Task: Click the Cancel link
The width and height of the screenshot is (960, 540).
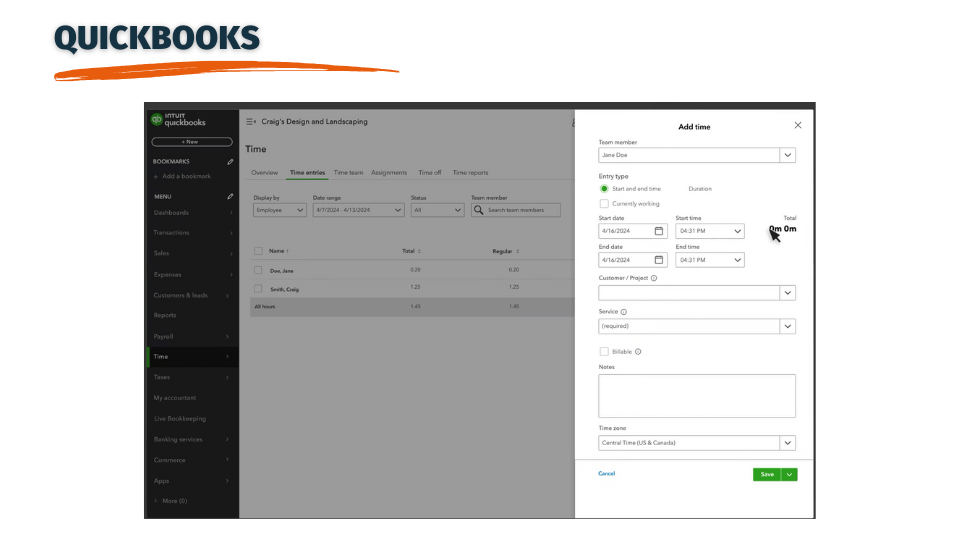Action: click(607, 473)
